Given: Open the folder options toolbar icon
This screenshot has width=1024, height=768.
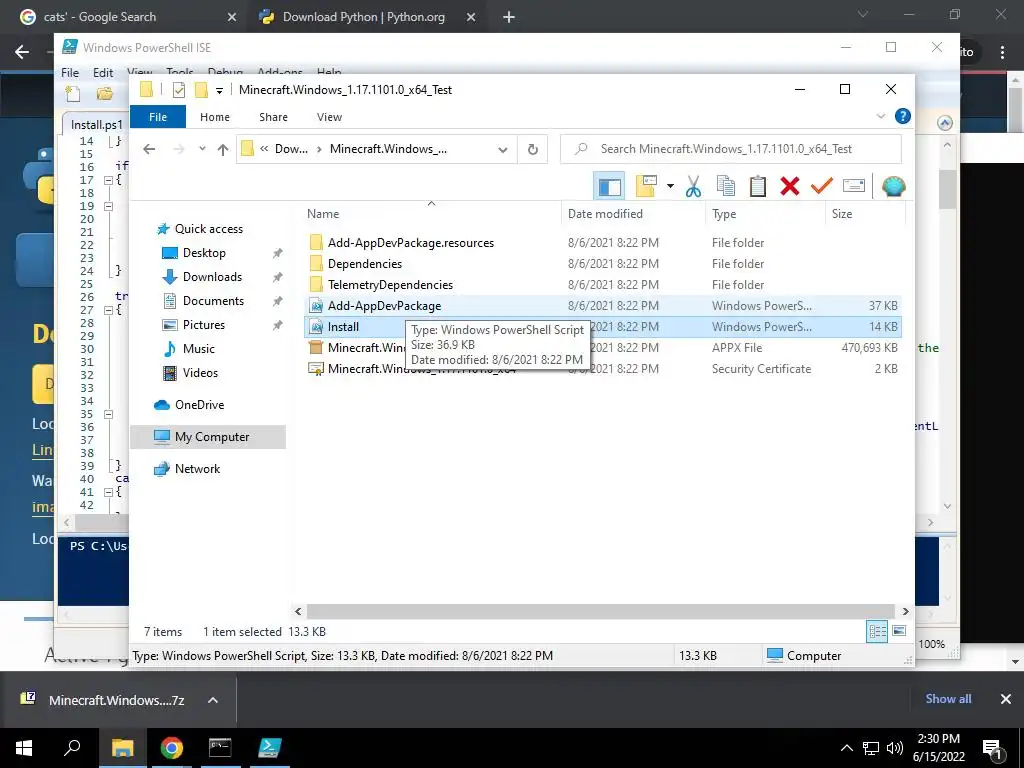Looking at the screenshot, I should [x=645, y=186].
